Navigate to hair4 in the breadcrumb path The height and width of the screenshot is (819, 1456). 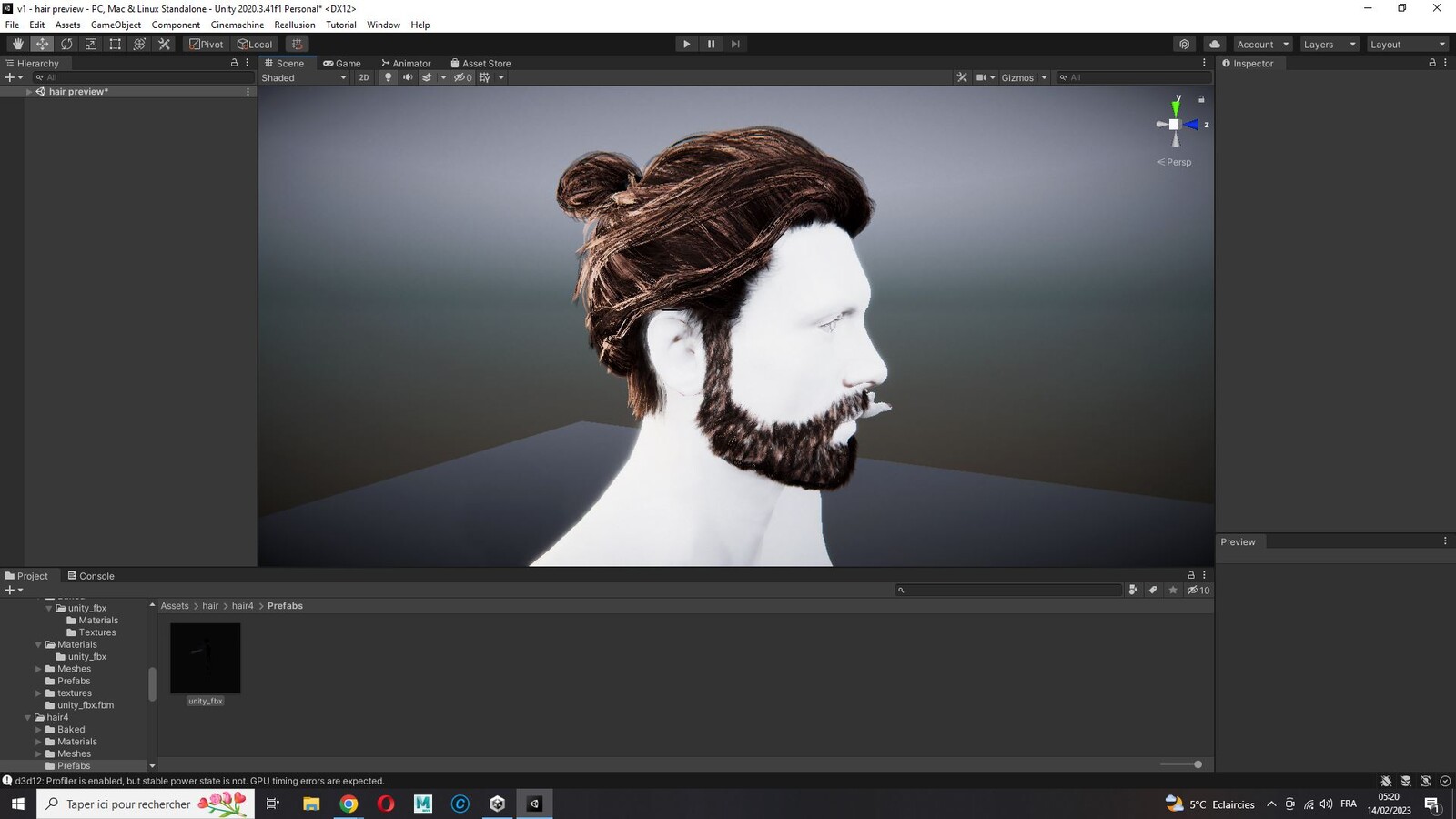(242, 606)
